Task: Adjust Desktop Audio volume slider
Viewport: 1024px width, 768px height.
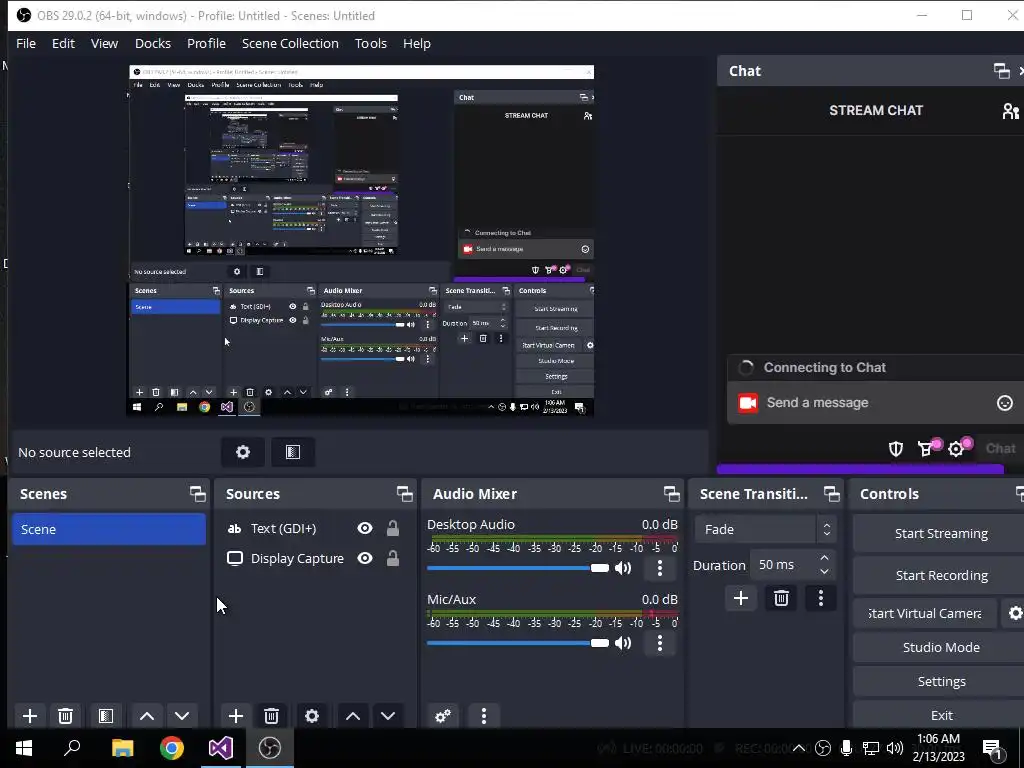Action: [517, 568]
